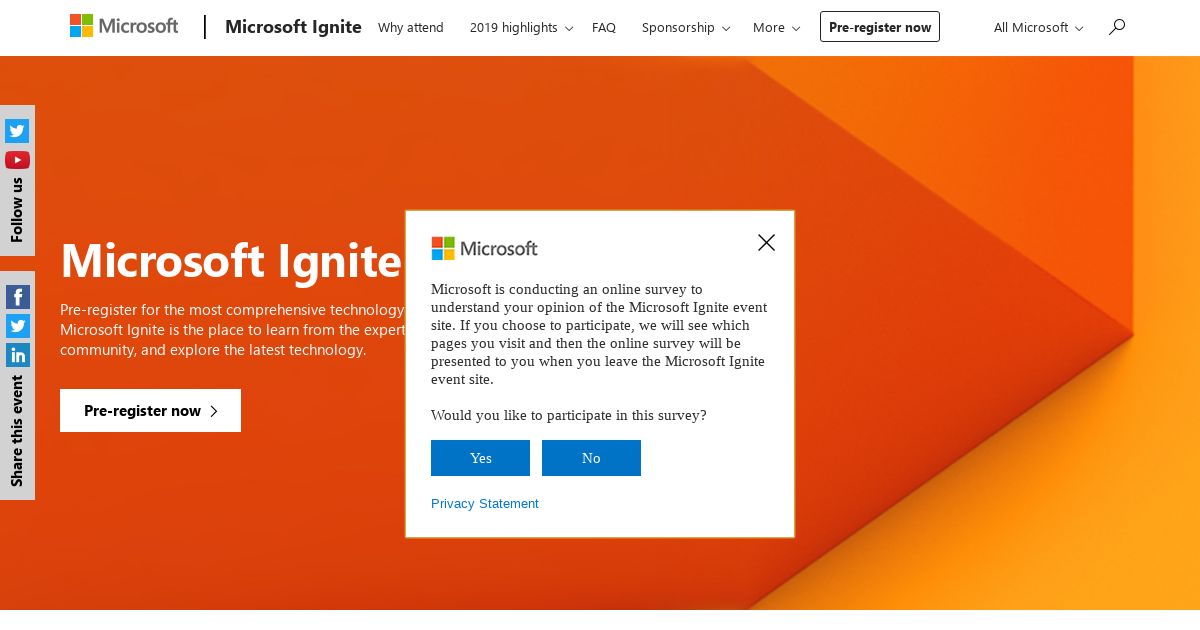Click the large Microsoft Ignite hero heading

point(231,260)
